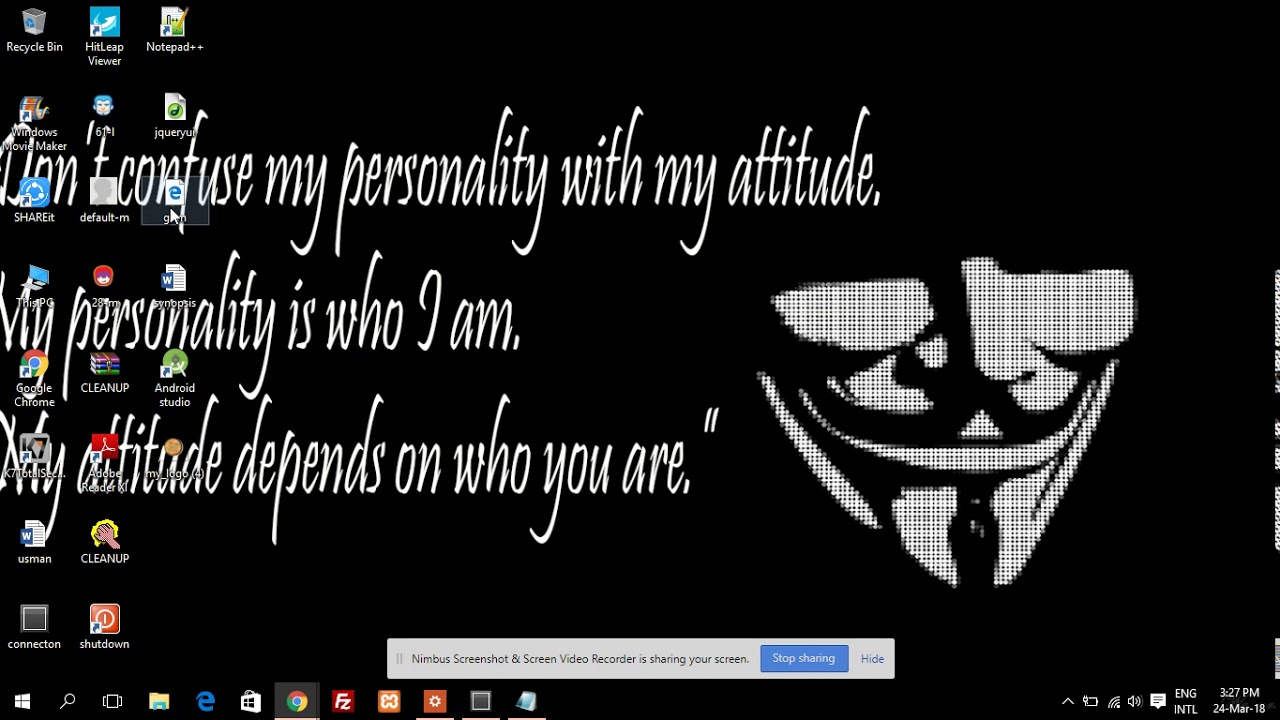Open taskbar Search magnifier
The image size is (1280, 720).
pos(67,701)
